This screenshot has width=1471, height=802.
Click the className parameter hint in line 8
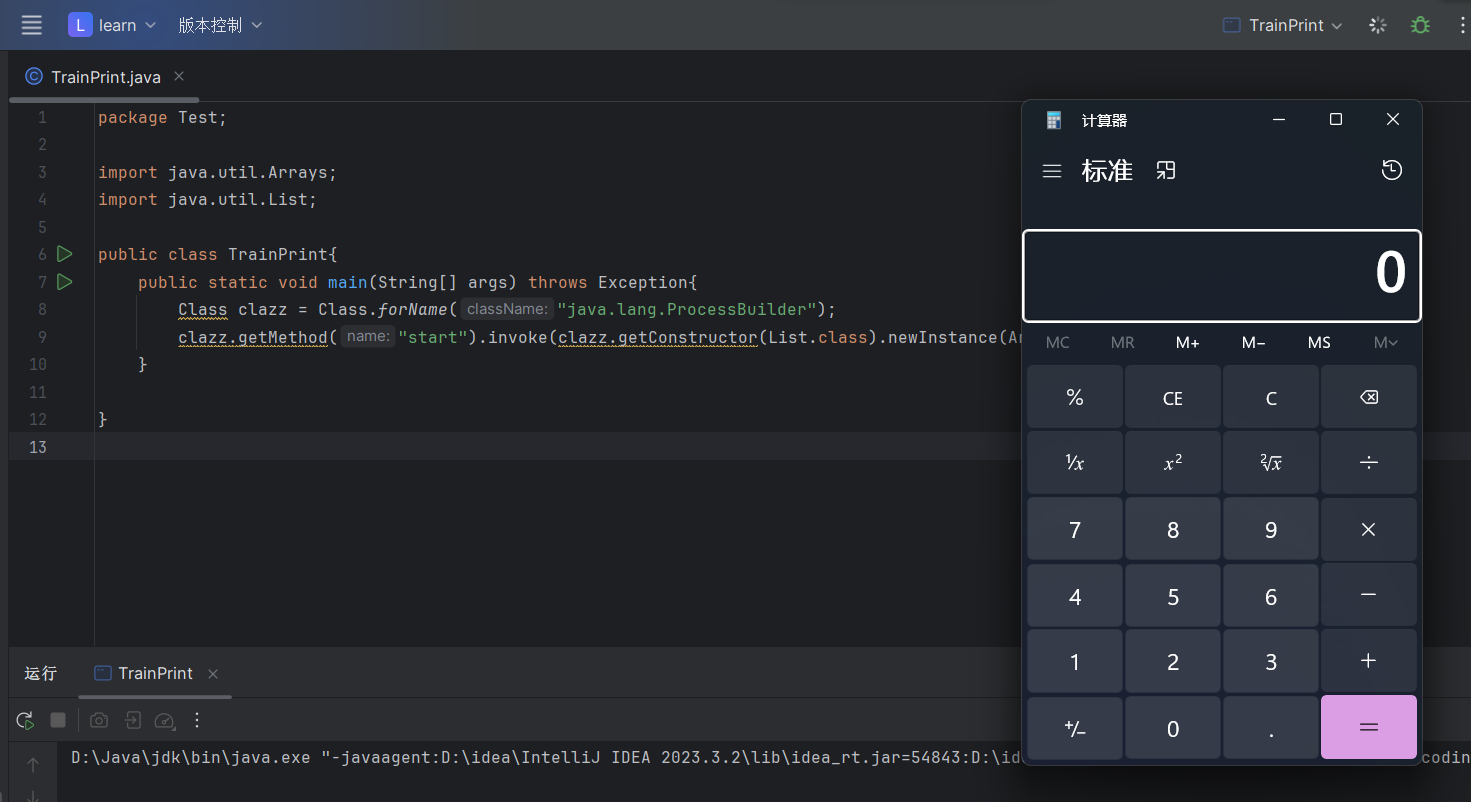[507, 309]
